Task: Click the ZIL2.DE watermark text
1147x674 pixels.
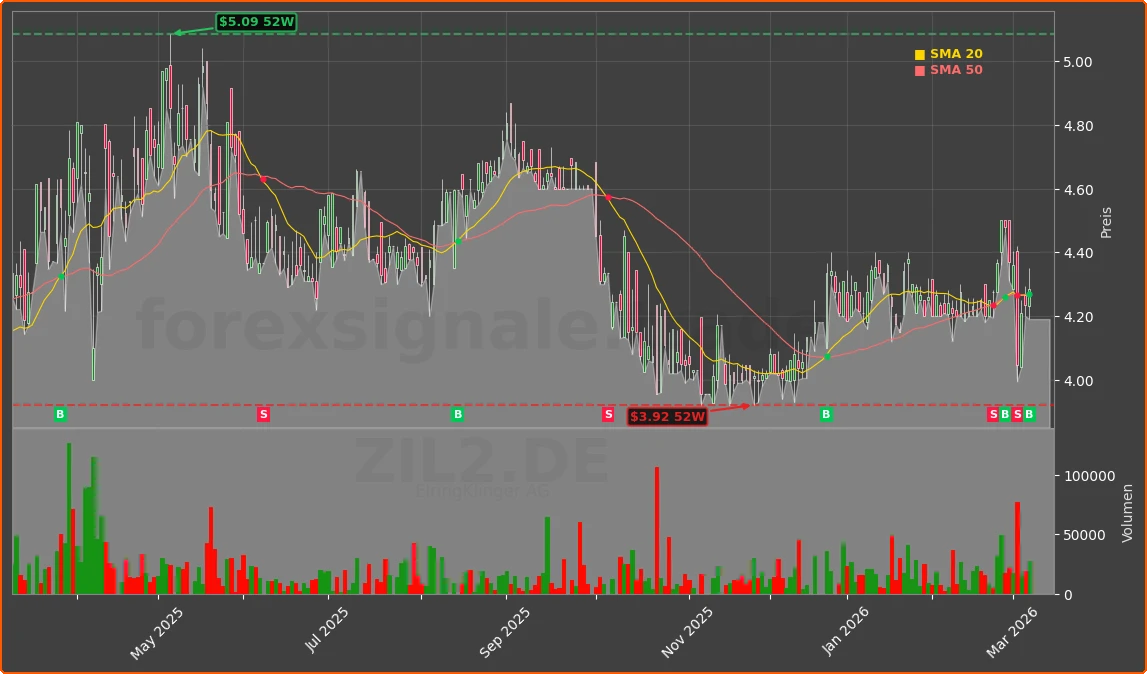Action: tap(483, 461)
